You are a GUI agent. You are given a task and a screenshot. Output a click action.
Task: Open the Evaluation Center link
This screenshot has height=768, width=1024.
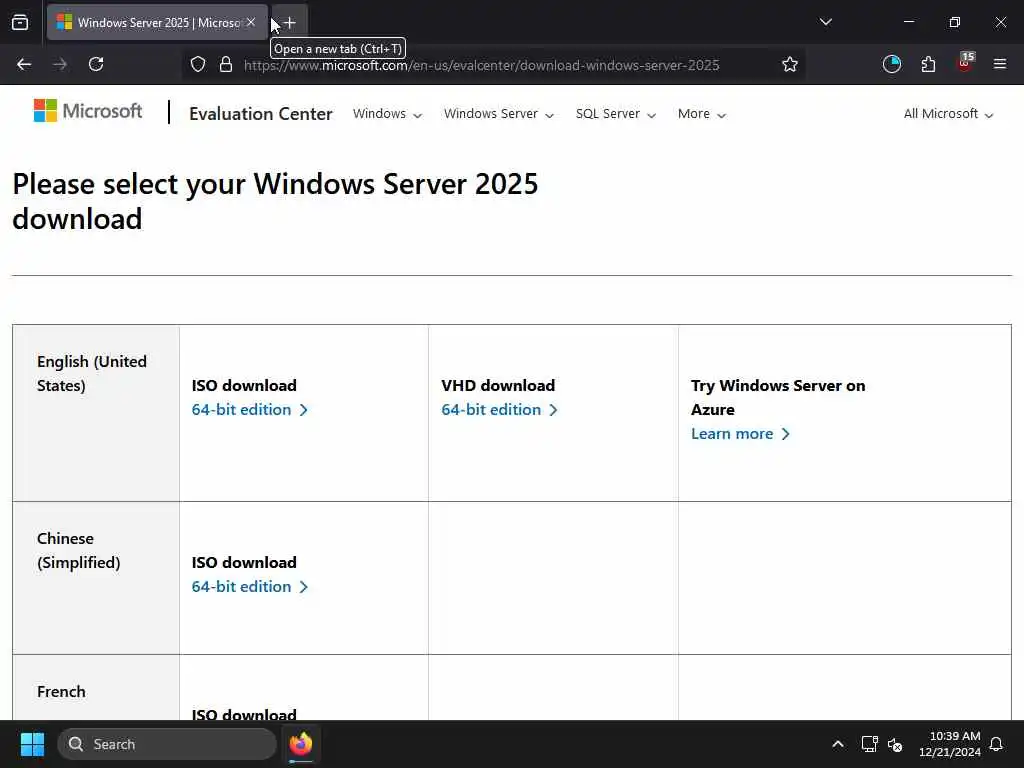click(x=261, y=114)
